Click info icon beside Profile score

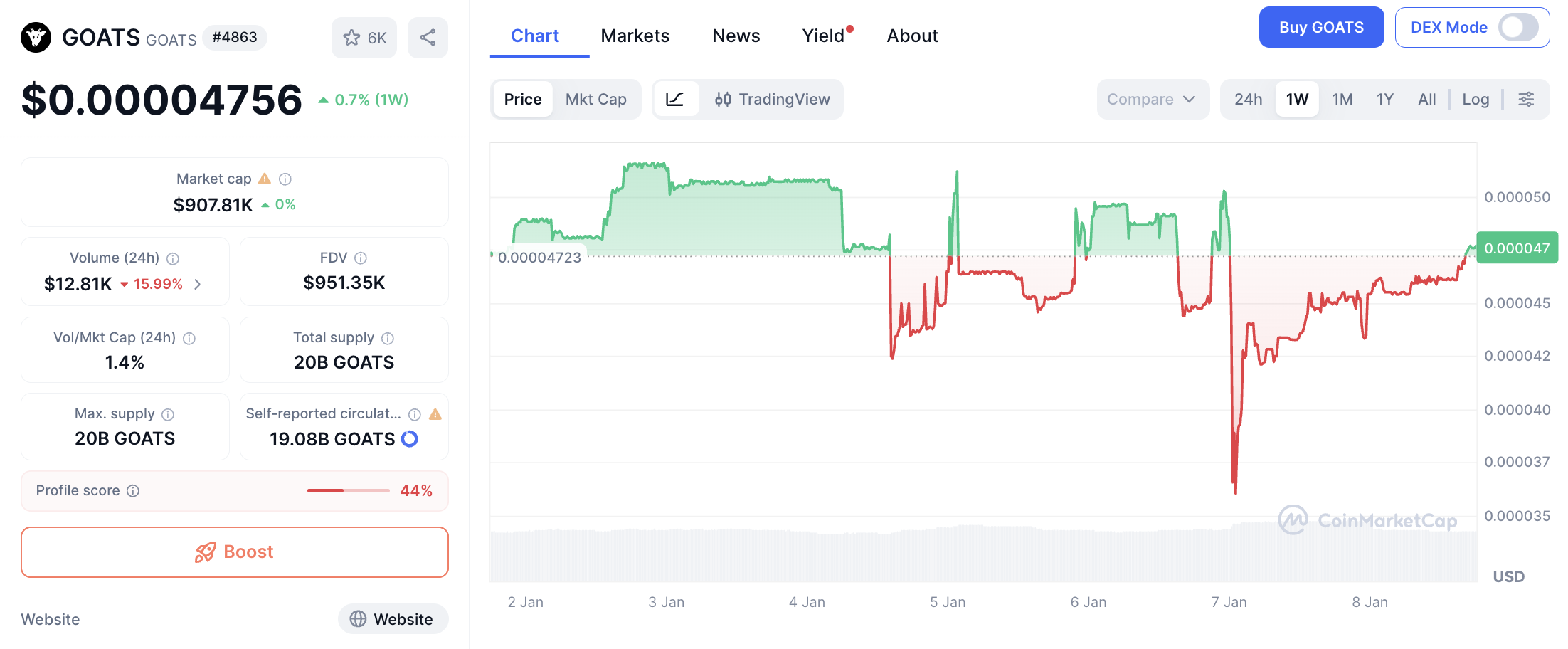tap(133, 491)
